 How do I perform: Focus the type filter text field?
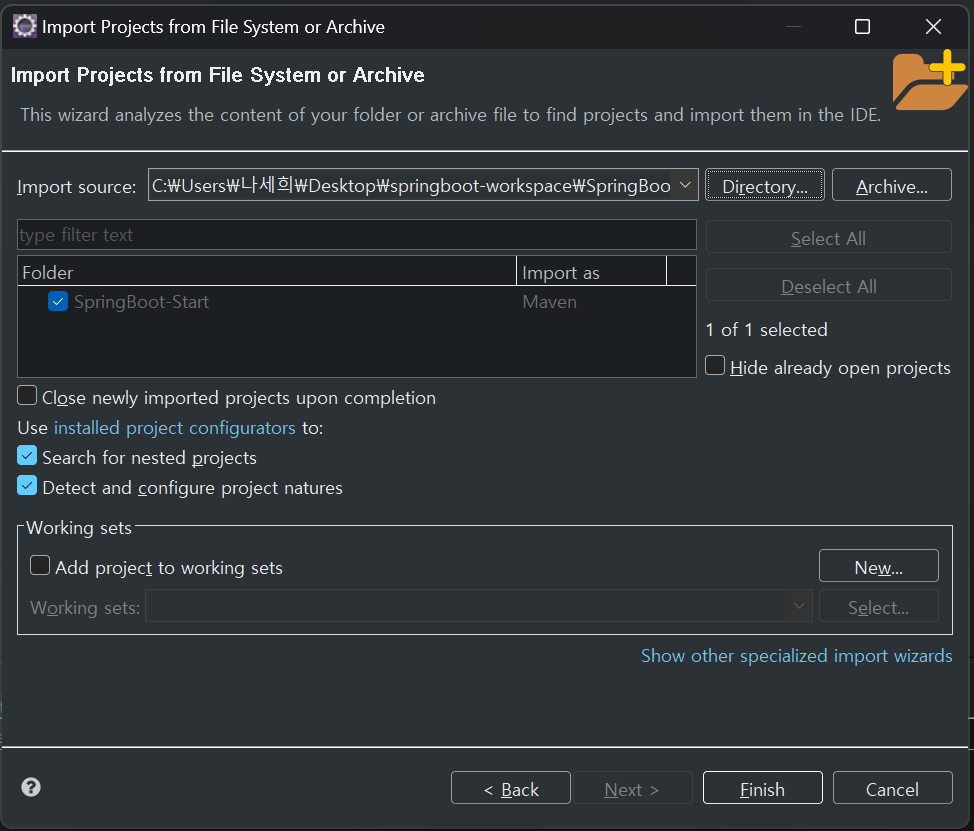click(357, 235)
